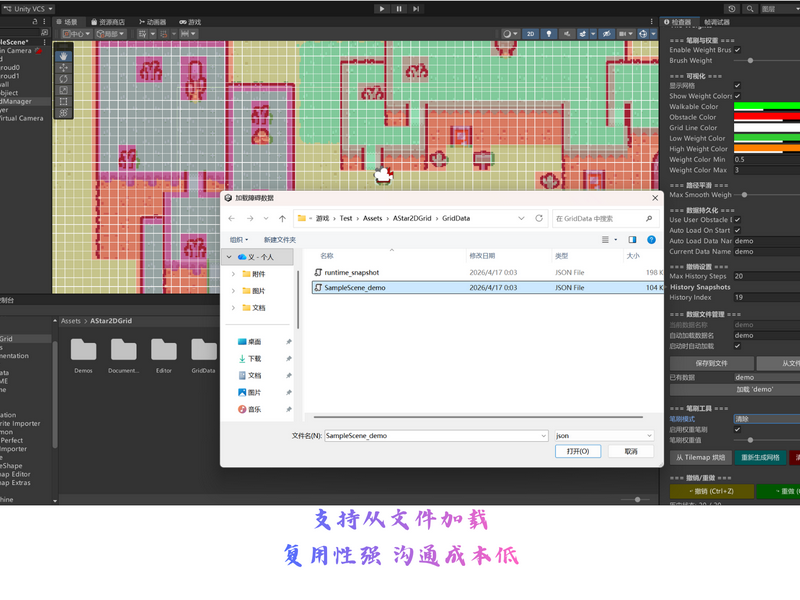
Task: Select the Transform tool in scene toolbar
Action: (x=63, y=112)
